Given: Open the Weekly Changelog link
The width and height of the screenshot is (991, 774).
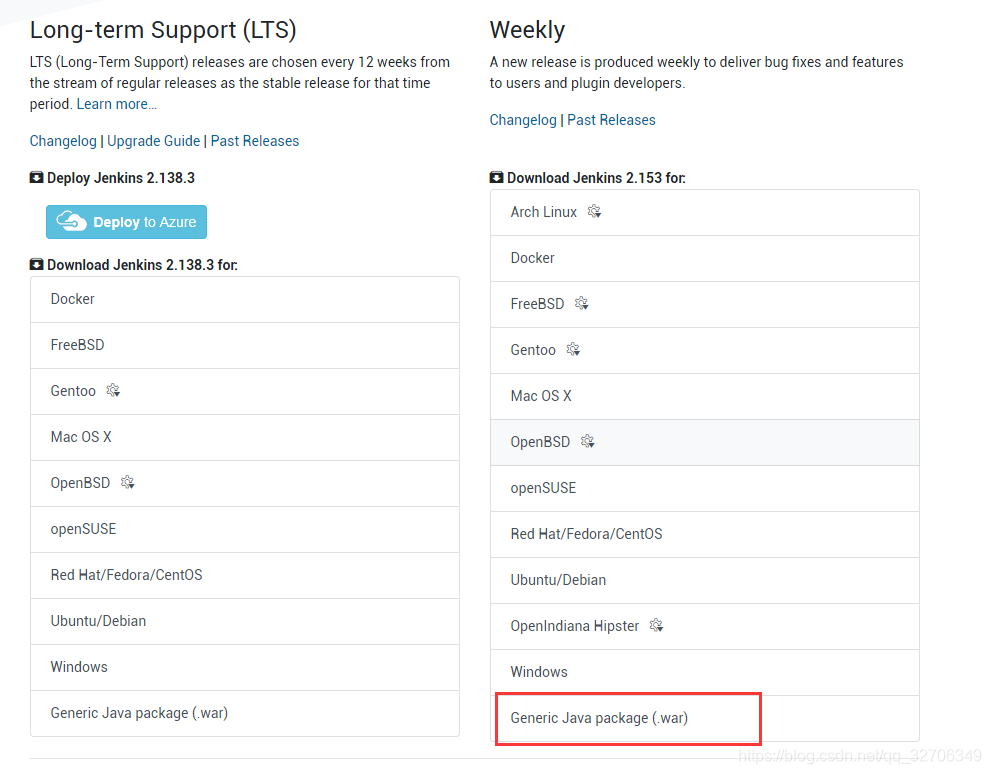Looking at the screenshot, I should (x=523, y=120).
